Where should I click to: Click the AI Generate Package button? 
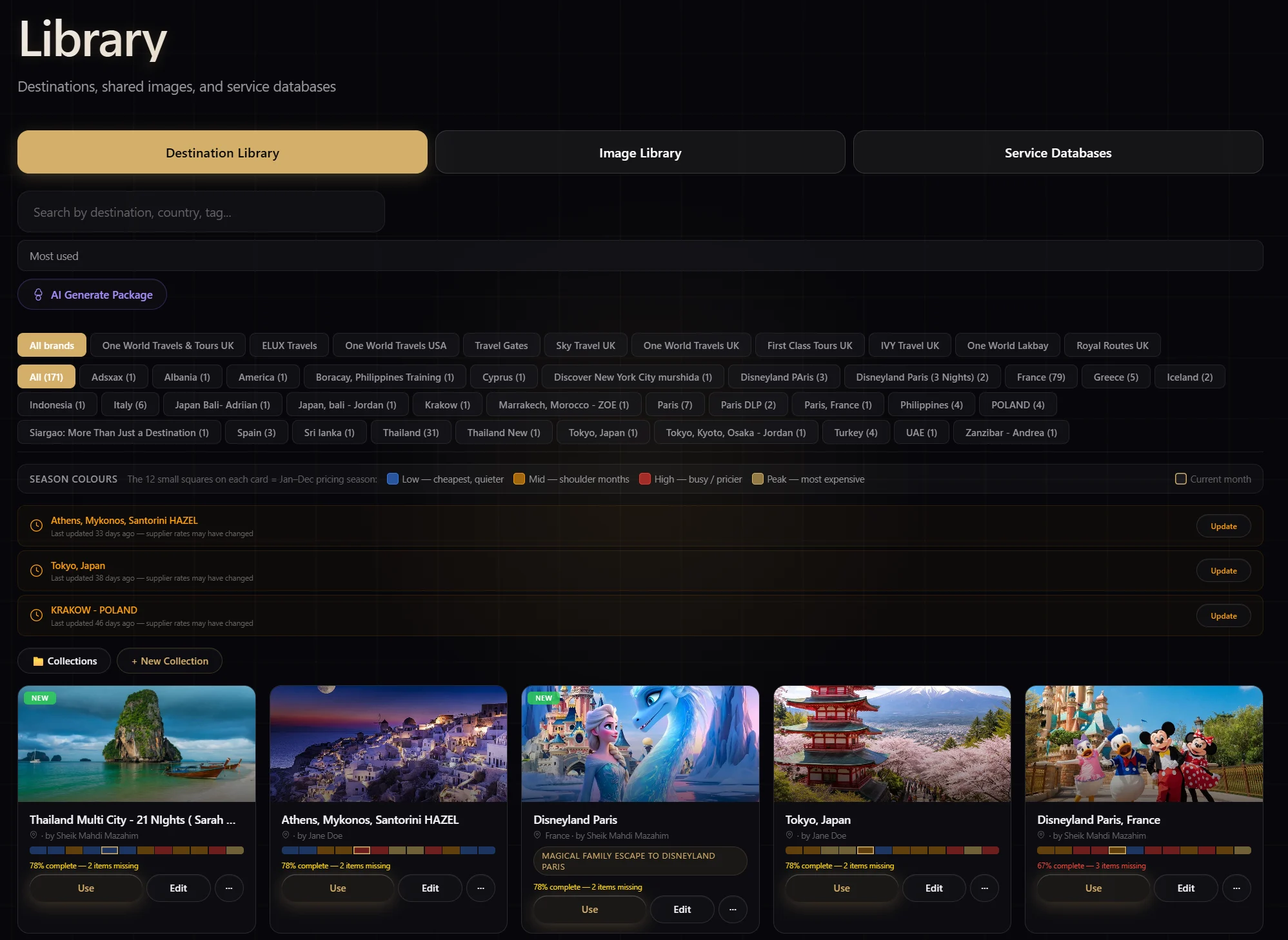click(x=92, y=294)
